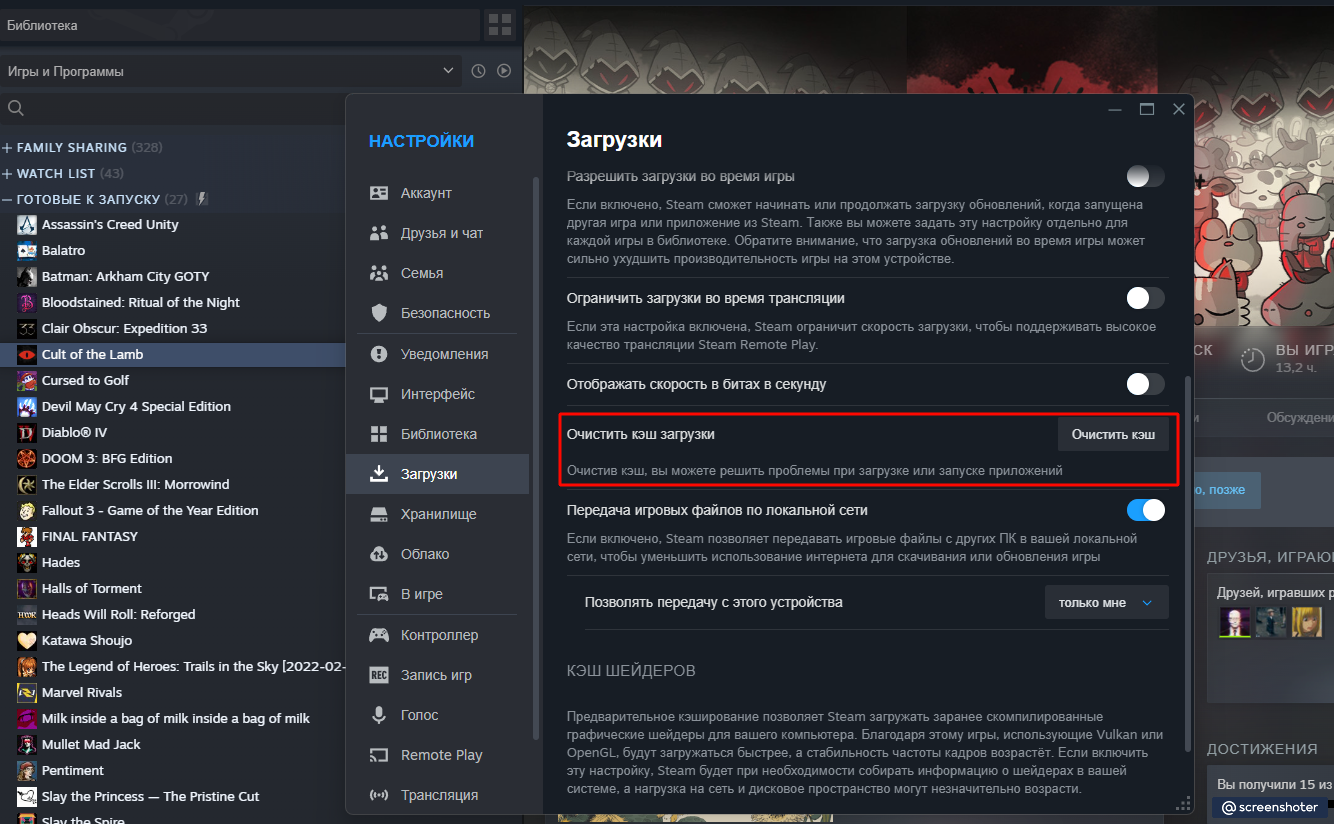
Task: Click the Безопасность shield icon
Action: pyautogui.click(x=379, y=313)
